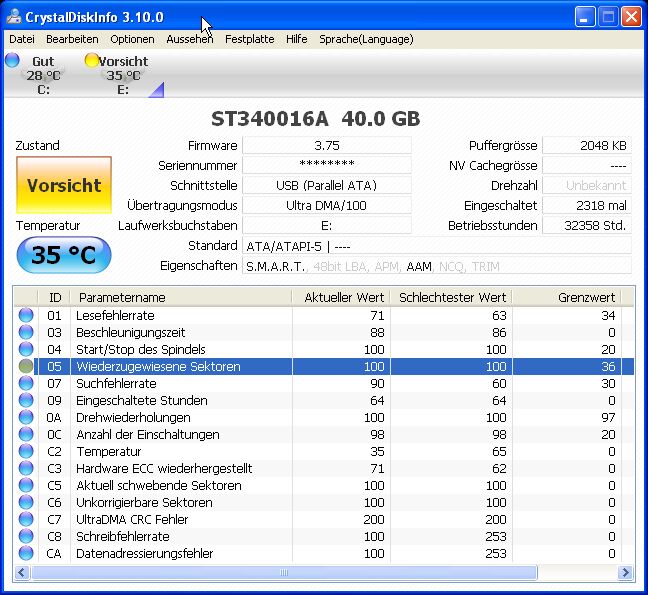
Task: Open the Sprache(Language) menu
Action: [x=366, y=39]
